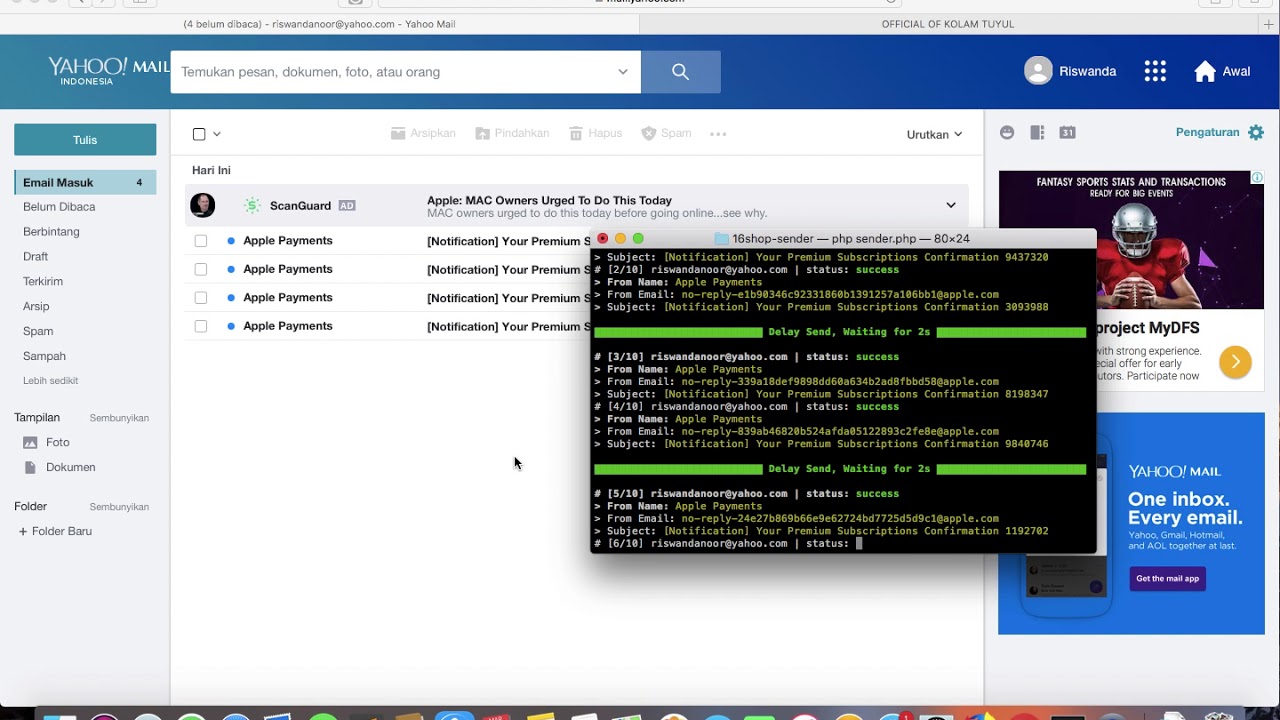Image resolution: width=1280 pixels, height=720 pixels.
Task: Tick checkbox of first Apple Payments email
Action: (201, 241)
